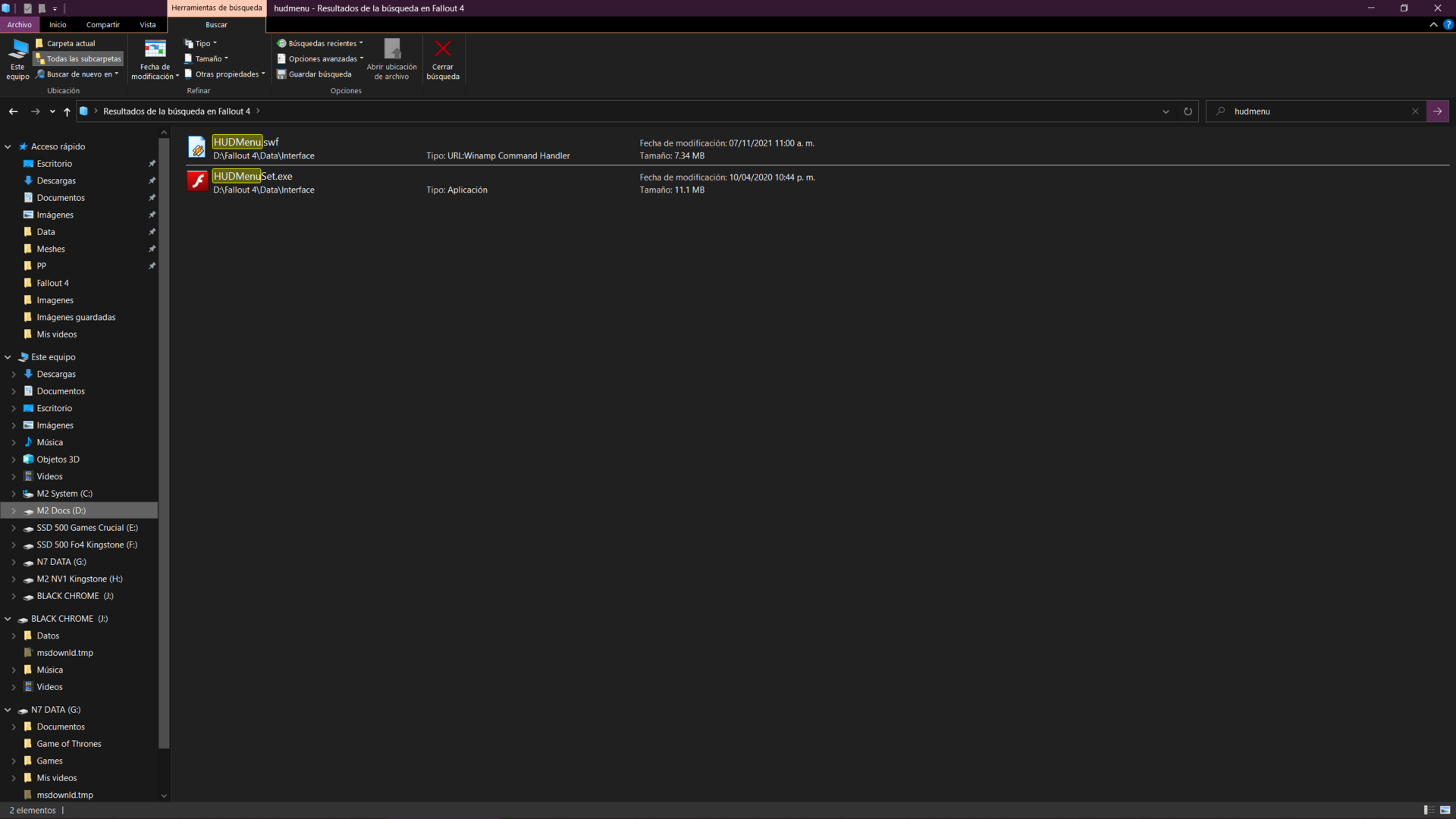Switch to the Compartir ribbon tab

click(x=103, y=25)
